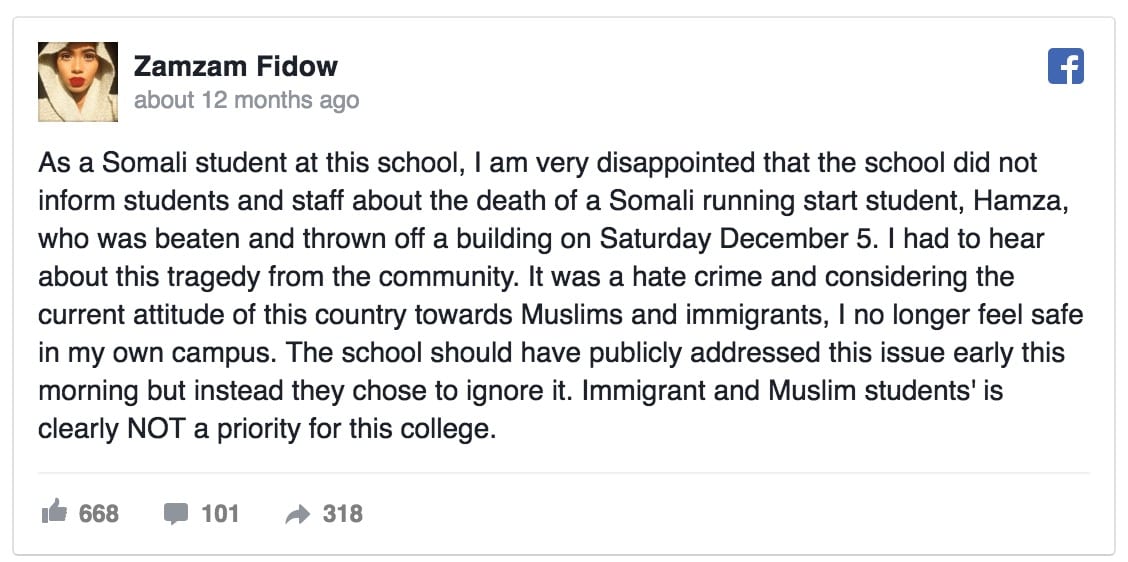Click the name "Hamza" in the post
Screen dimensions: 1128x562
pyautogui.click(x=1026, y=200)
